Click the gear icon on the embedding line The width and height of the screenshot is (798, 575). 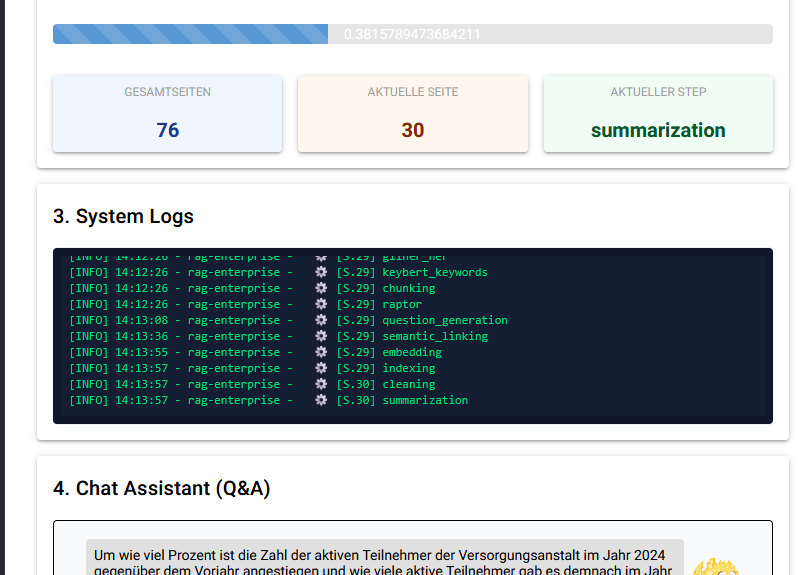point(321,352)
